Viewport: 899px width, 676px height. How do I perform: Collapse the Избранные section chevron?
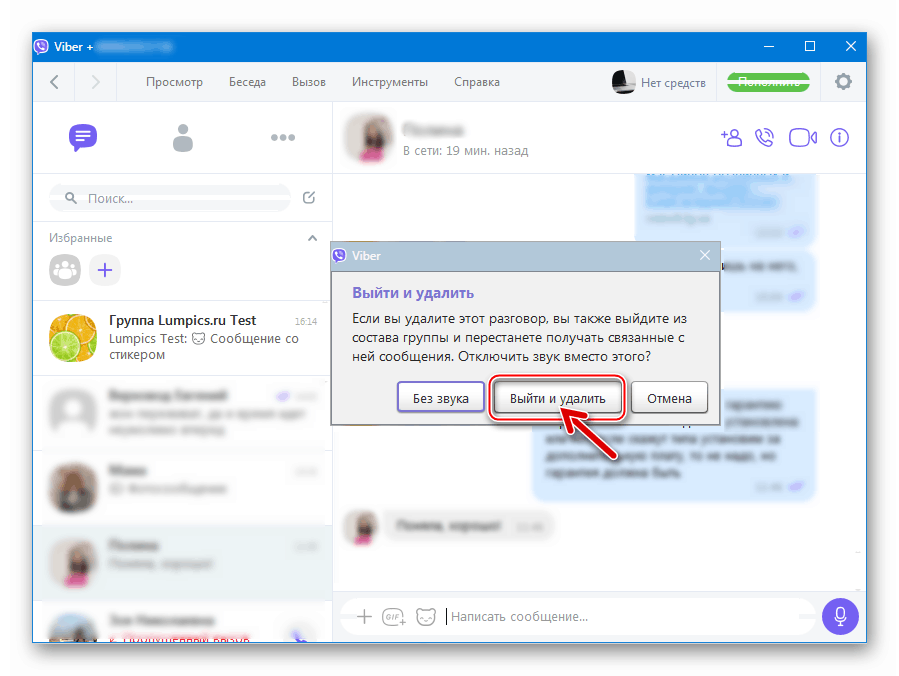[x=312, y=238]
